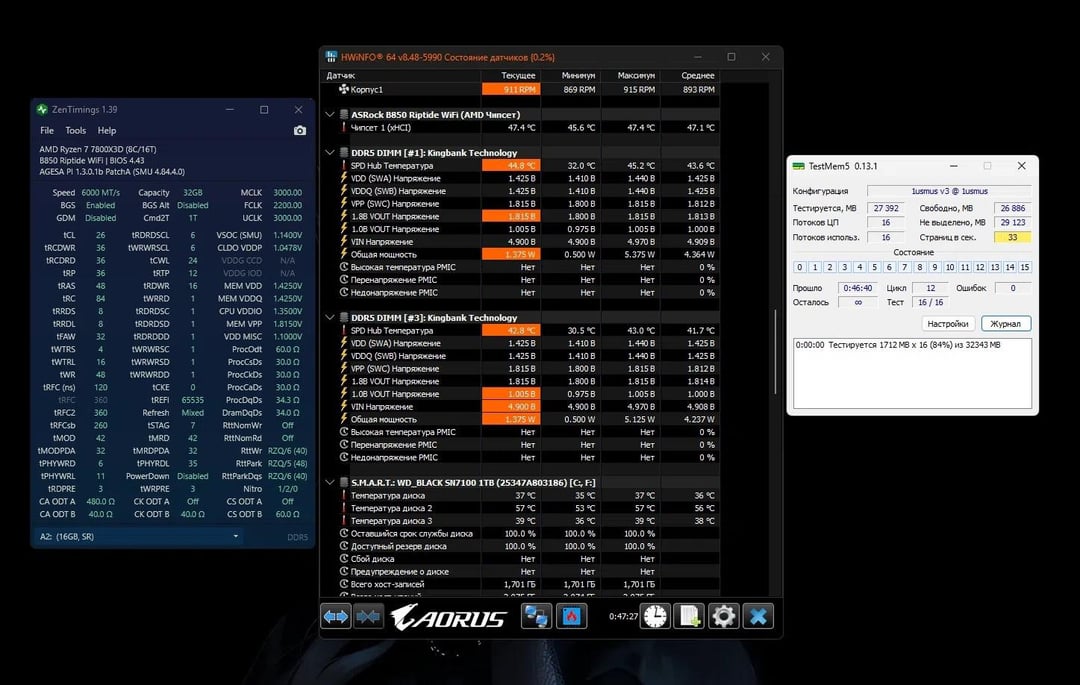Reset HWiNFO timer with clock icon
This screenshot has width=1080, height=685.
tap(655, 616)
